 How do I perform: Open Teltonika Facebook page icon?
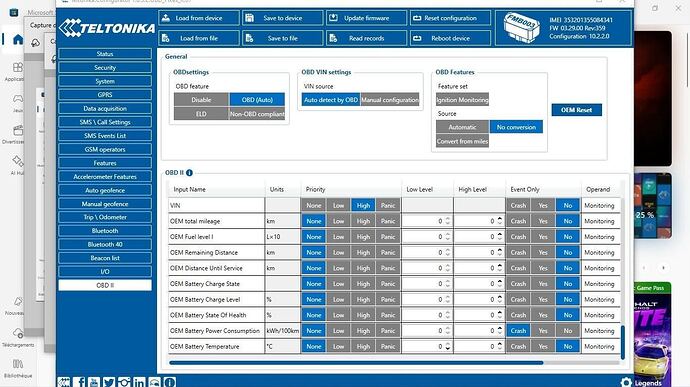point(79,382)
